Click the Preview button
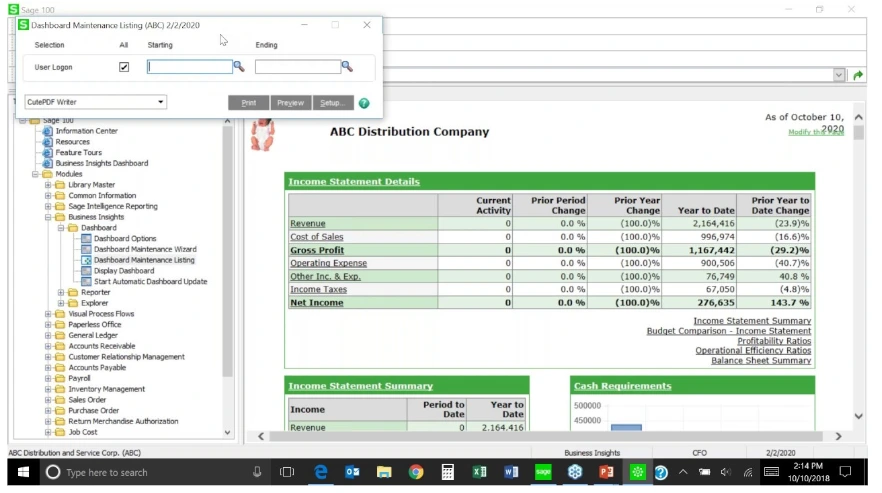The height and width of the screenshot is (493, 882). tap(290, 102)
